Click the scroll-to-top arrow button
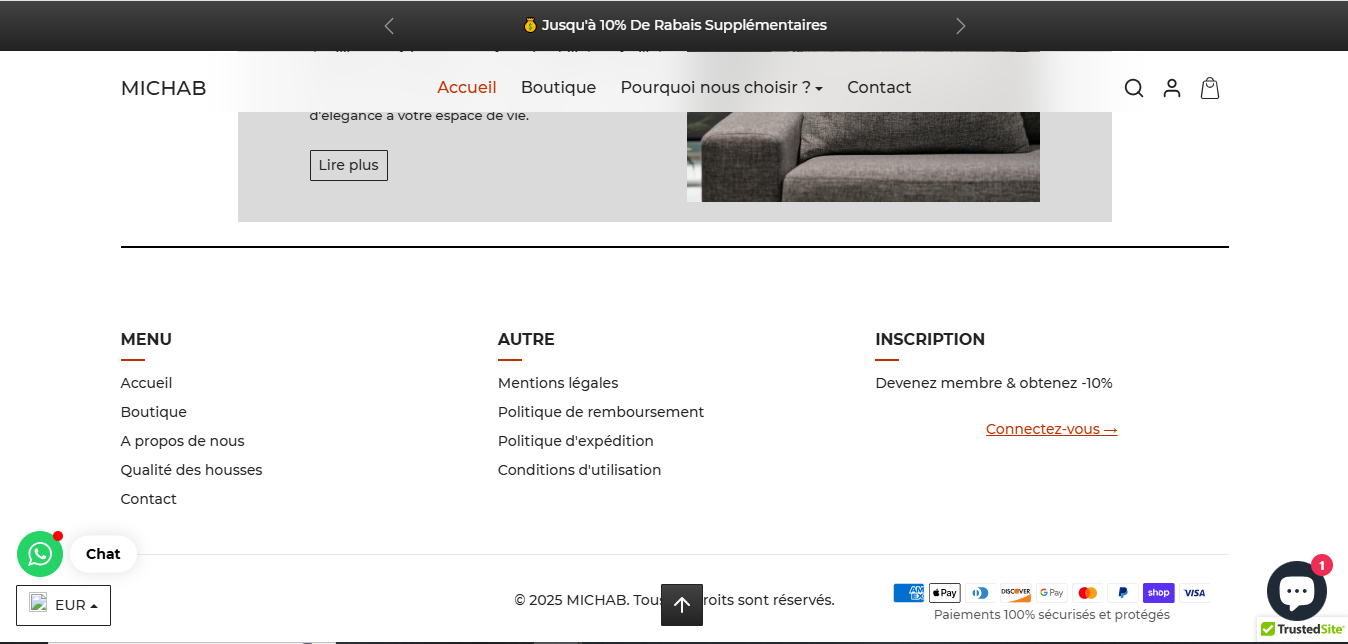The height and width of the screenshot is (644, 1348). [x=682, y=605]
